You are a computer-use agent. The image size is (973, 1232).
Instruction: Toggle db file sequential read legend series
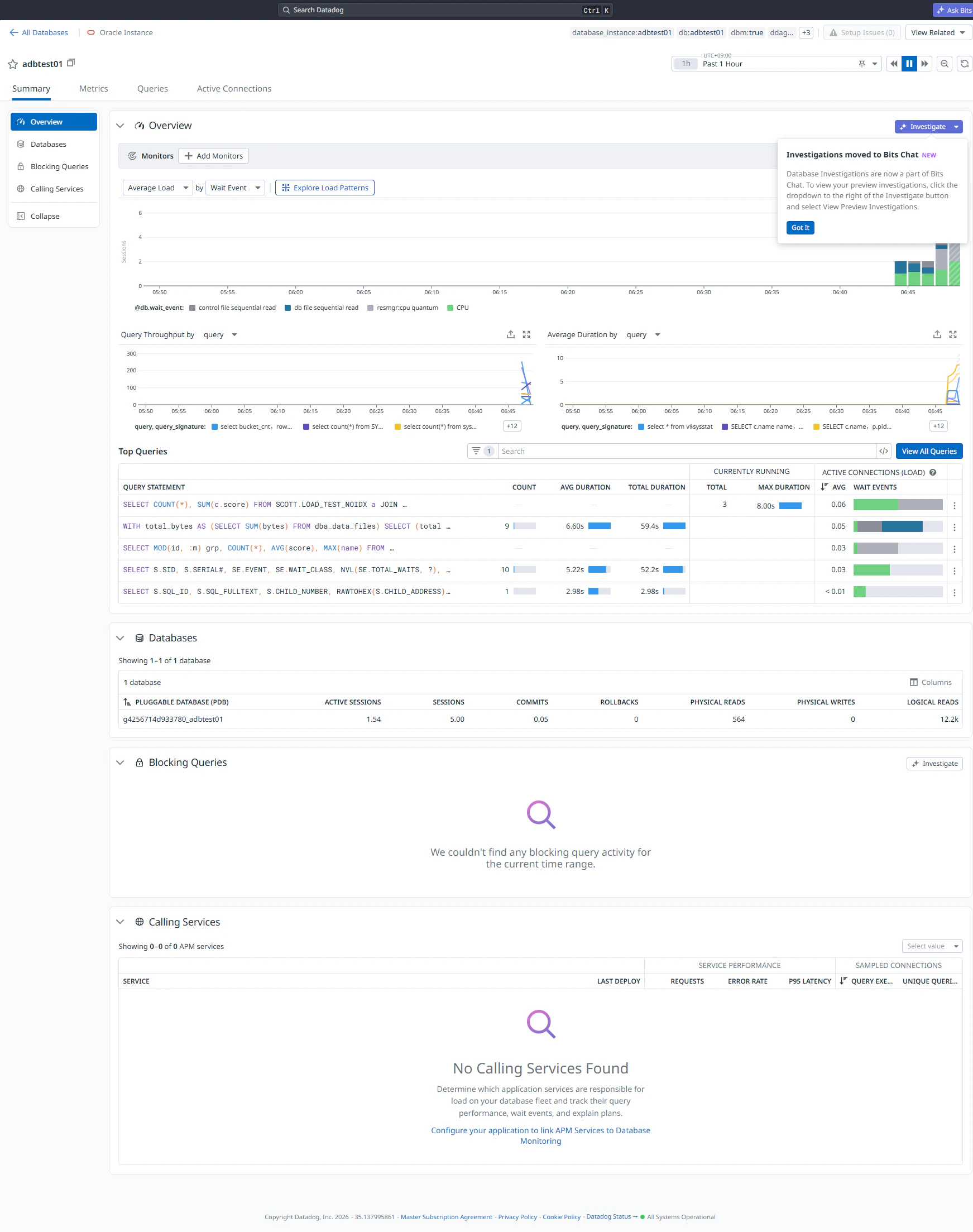(x=322, y=308)
